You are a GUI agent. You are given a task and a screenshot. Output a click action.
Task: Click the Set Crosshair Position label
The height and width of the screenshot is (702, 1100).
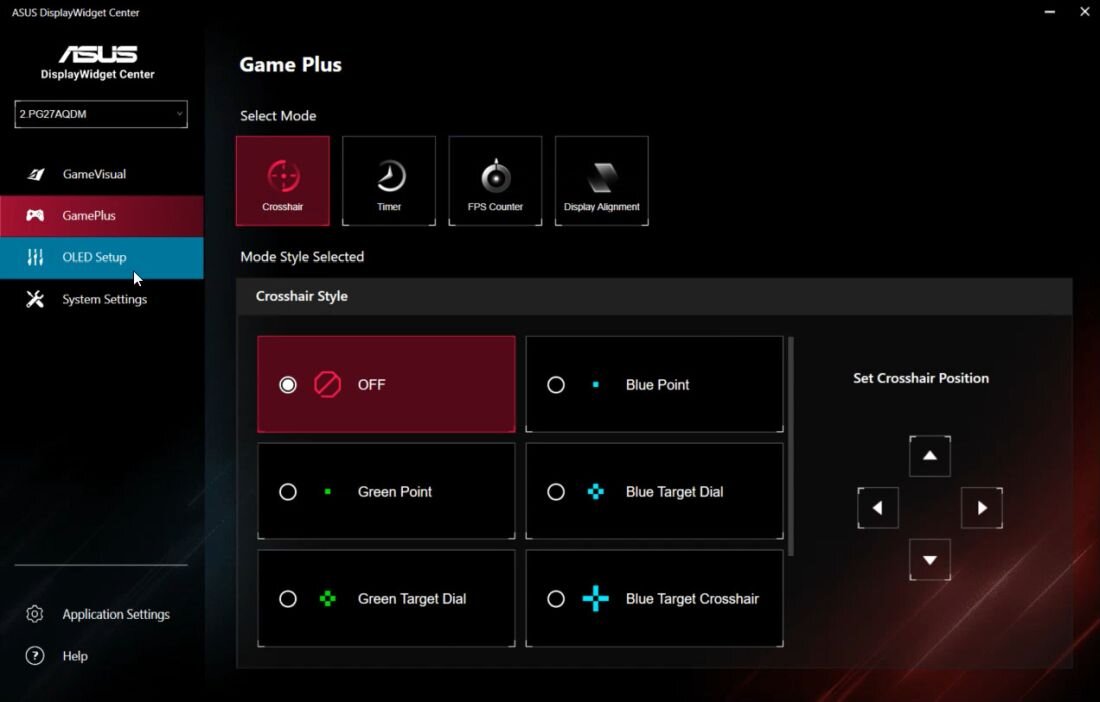click(921, 378)
